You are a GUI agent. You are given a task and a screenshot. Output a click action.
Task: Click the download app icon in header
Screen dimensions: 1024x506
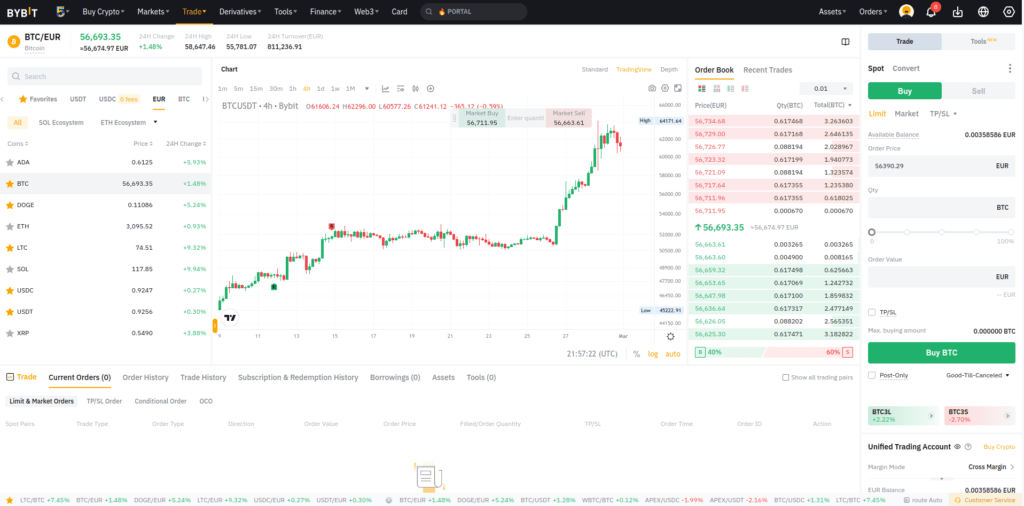957,12
